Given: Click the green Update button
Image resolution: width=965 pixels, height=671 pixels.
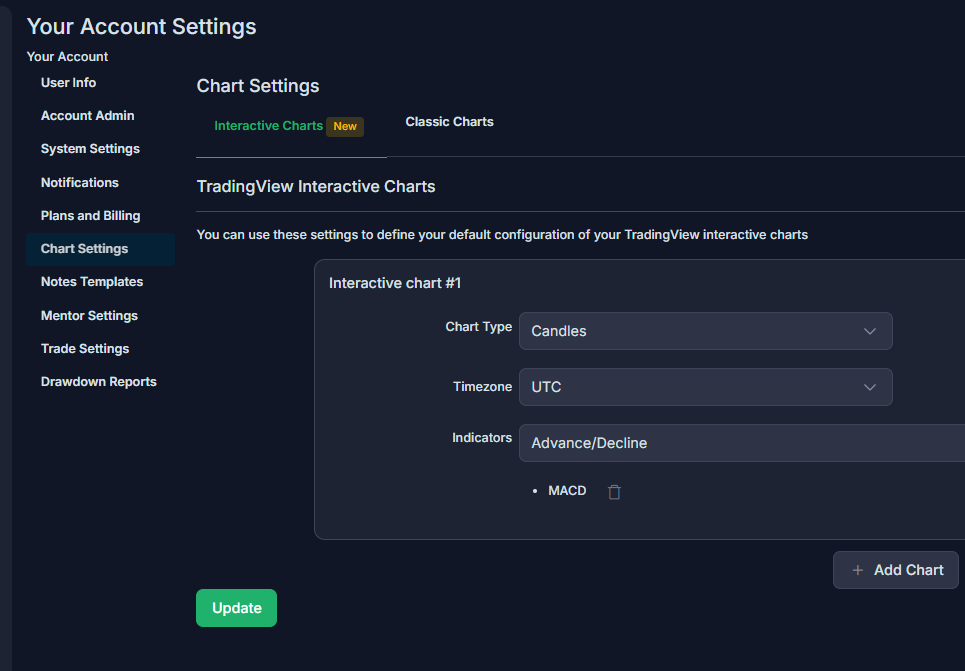Looking at the screenshot, I should pyautogui.click(x=236, y=608).
